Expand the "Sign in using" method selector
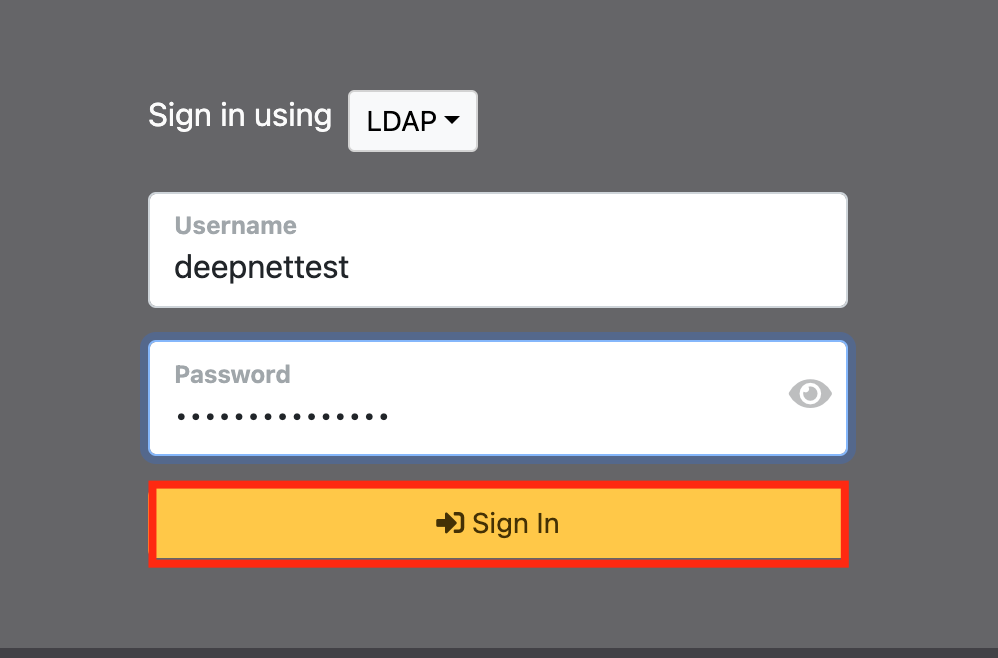 pyautogui.click(x=412, y=121)
